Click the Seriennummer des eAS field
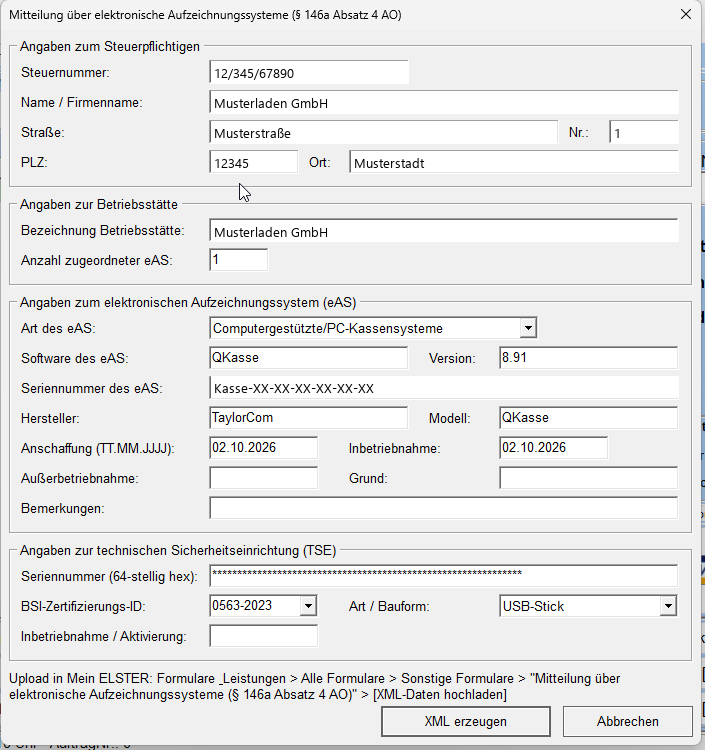705x750 pixels. [x=444, y=388]
